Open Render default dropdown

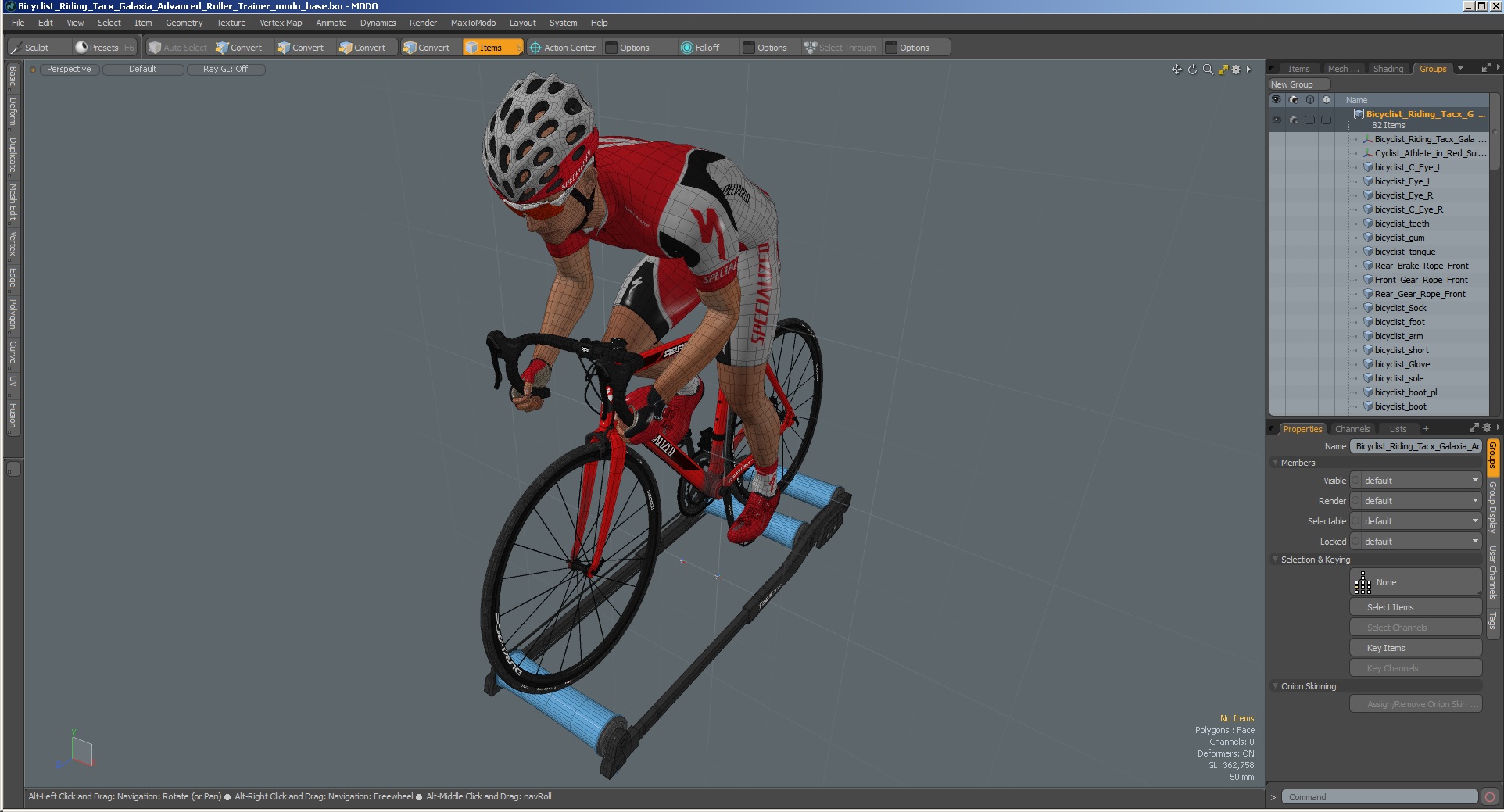[x=1416, y=501]
